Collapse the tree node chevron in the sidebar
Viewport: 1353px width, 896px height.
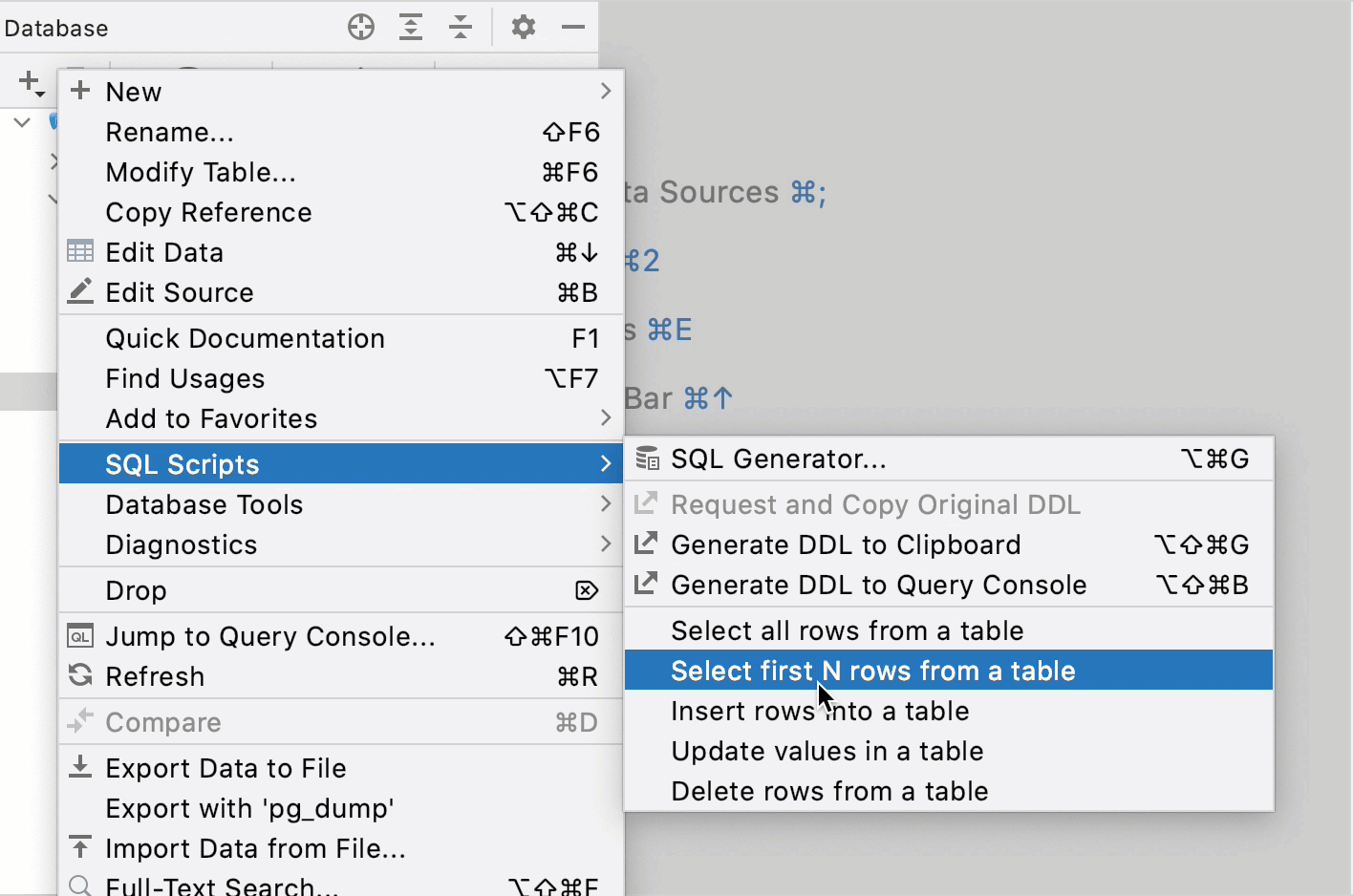click(x=22, y=121)
